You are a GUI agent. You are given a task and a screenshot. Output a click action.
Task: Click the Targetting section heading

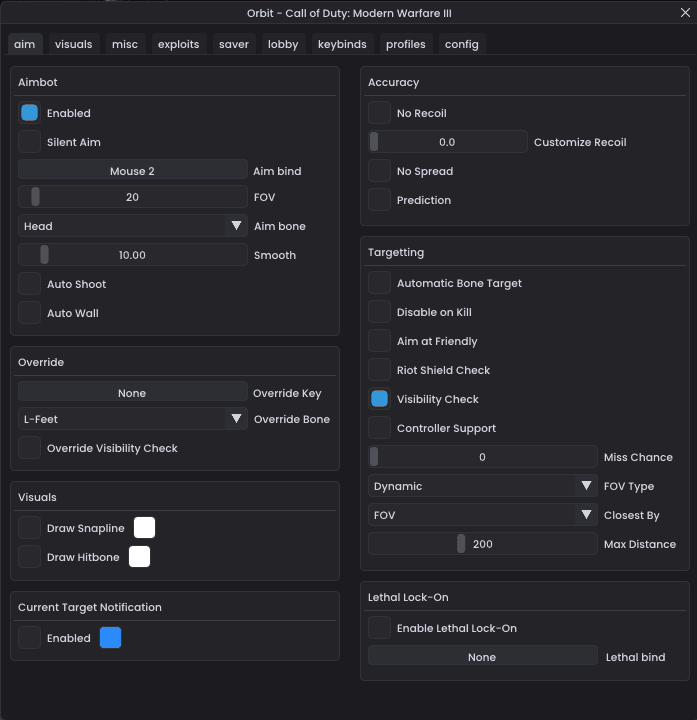396,252
